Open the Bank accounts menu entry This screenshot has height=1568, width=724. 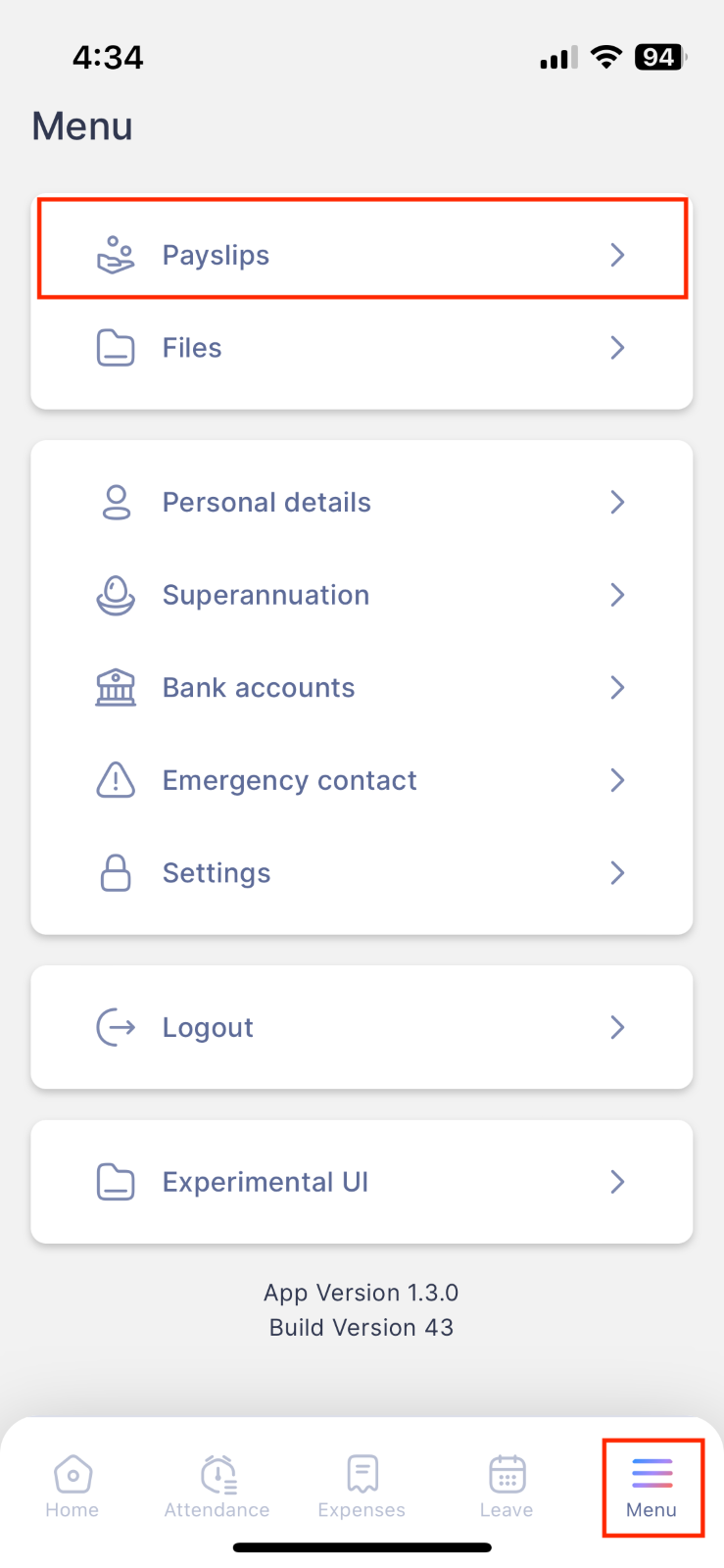click(362, 688)
